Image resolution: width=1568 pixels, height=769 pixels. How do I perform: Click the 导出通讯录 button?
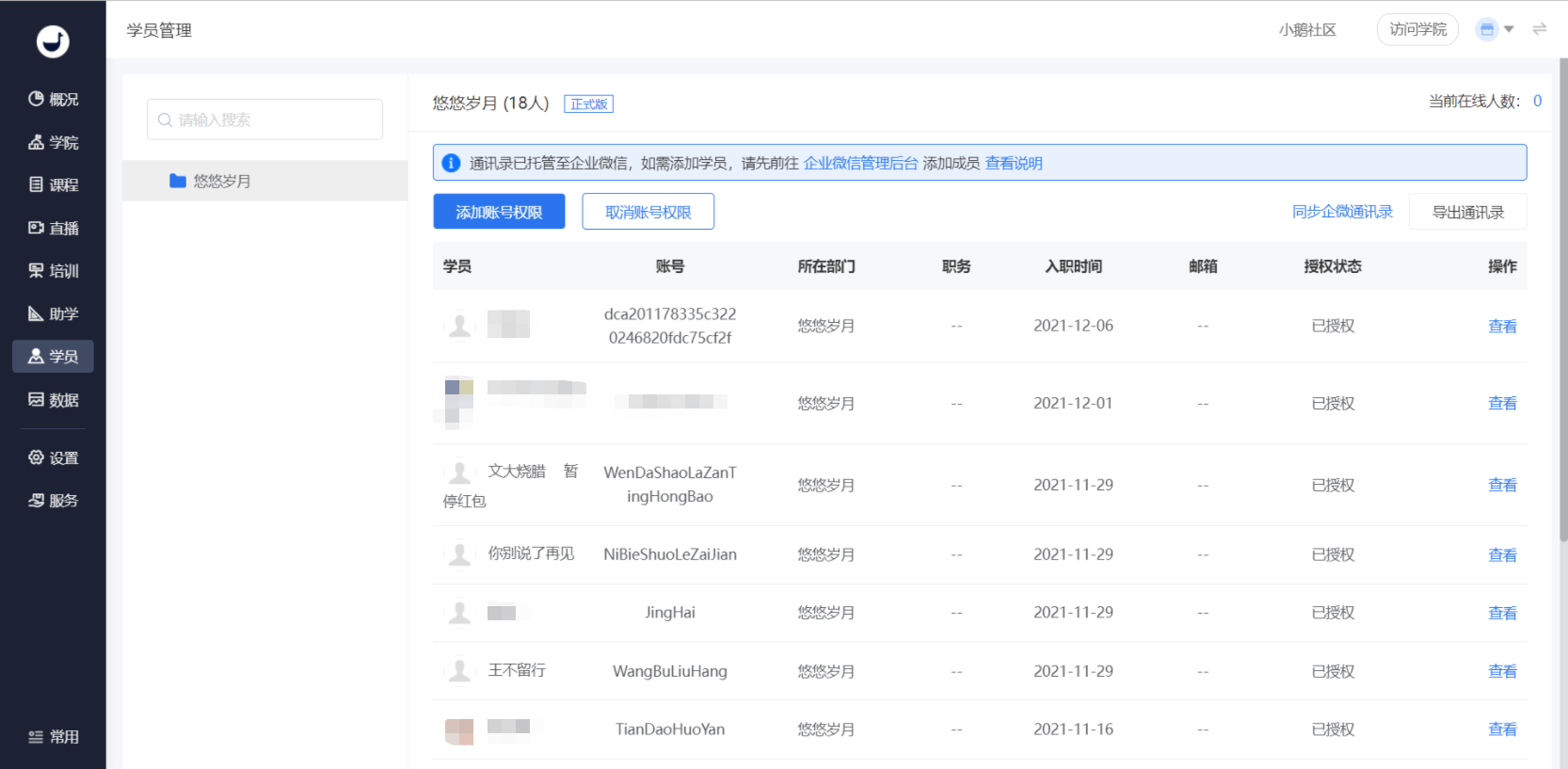click(1467, 212)
